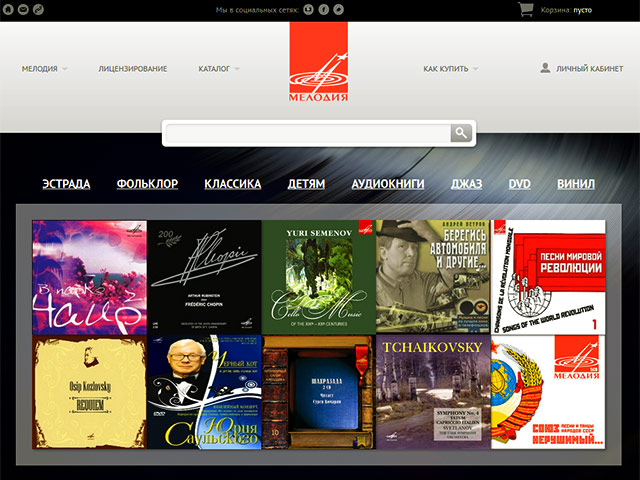Viewport: 640px width, 480px height.
Task: Go to the Аудиокниги section
Action: tap(388, 184)
